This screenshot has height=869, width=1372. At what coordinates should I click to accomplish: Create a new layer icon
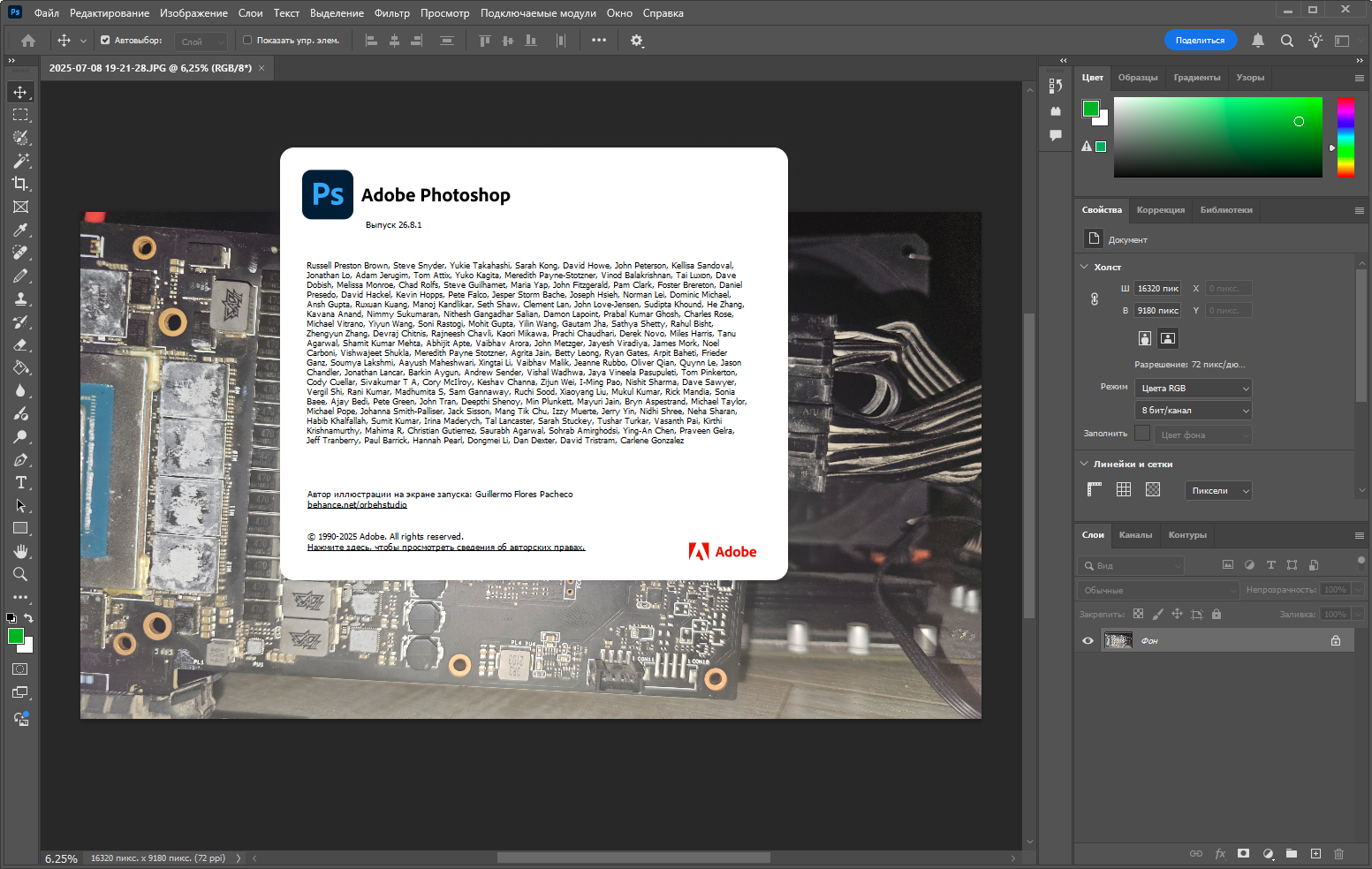click(1315, 853)
